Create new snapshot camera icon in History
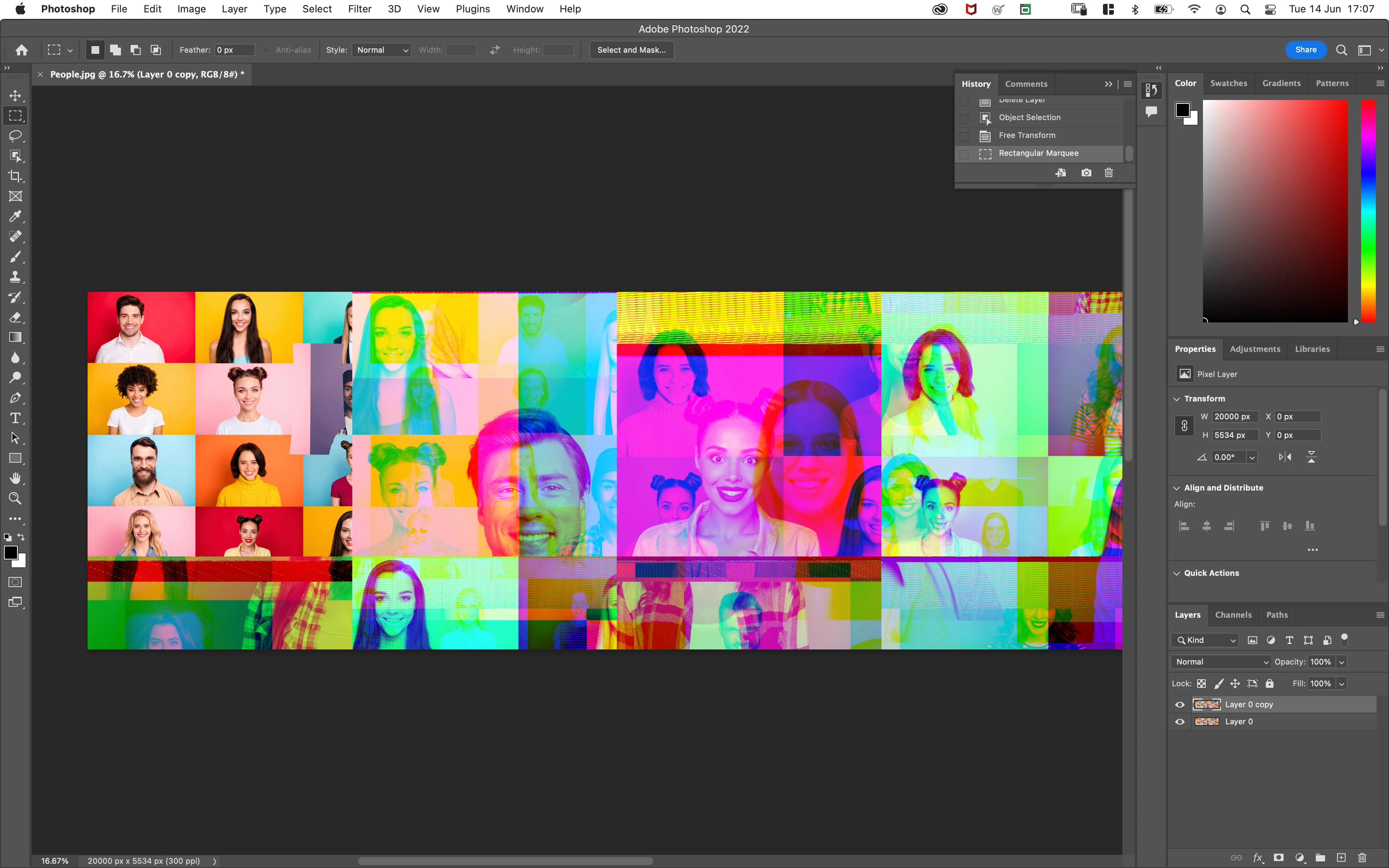1389x868 pixels. pyautogui.click(x=1086, y=173)
